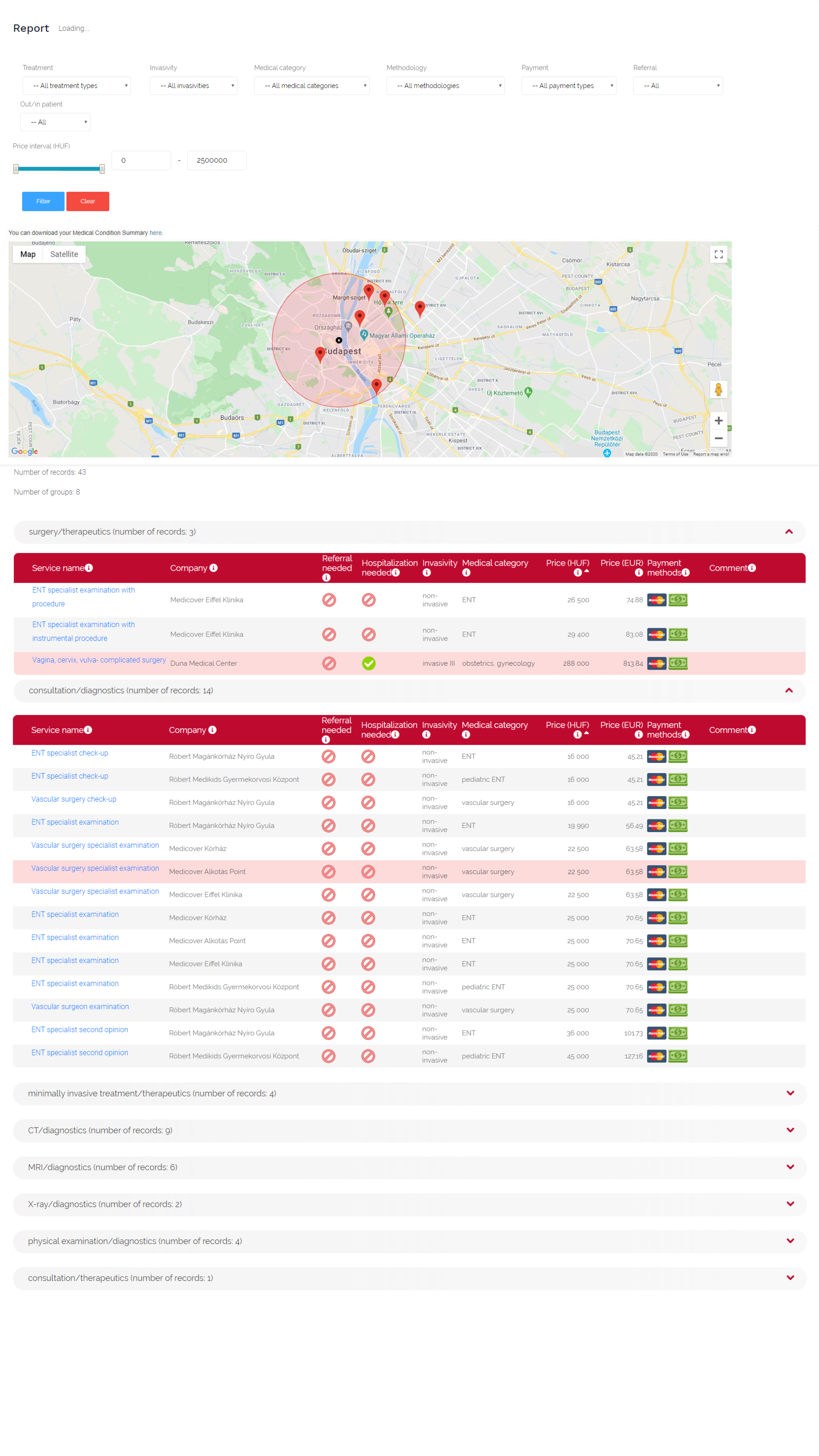This screenshot has width=819, height=1456.
Task: Click the minimum price input field
Action: tap(141, 161)
